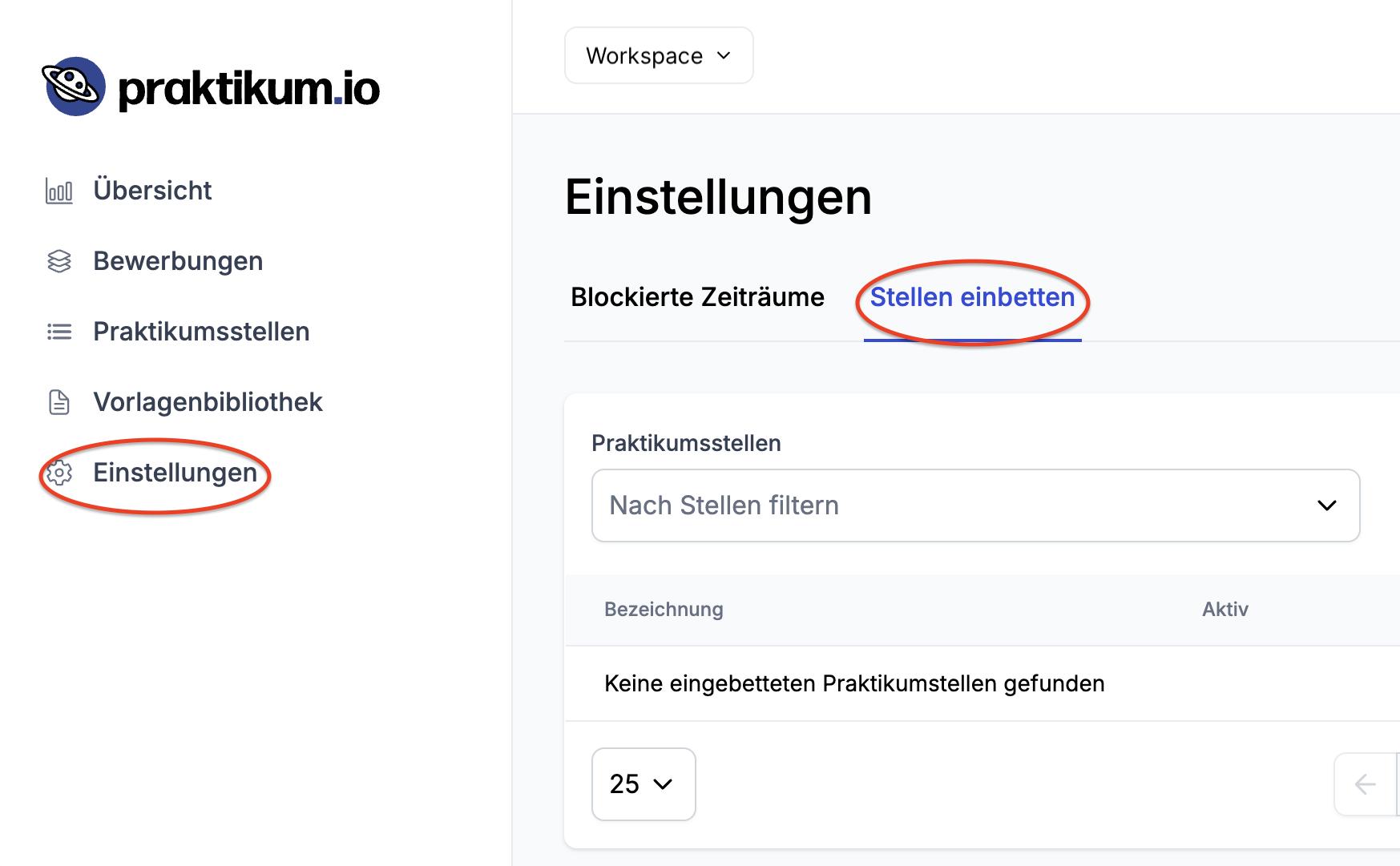Click the Einstellungen page heading
The image size is (1400, 866).
(719, 198)
